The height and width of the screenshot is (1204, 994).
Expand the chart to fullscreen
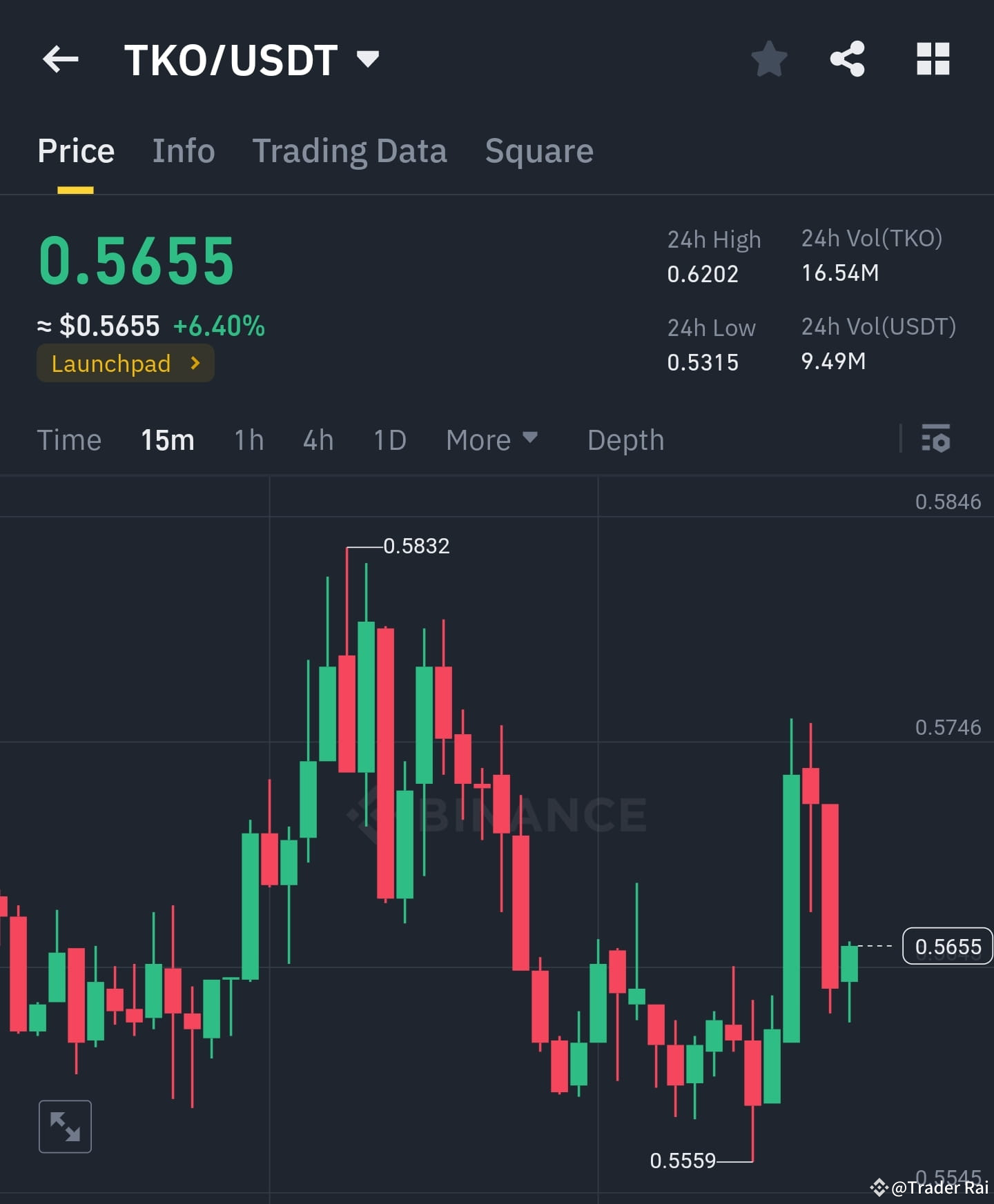point(66,1126)
